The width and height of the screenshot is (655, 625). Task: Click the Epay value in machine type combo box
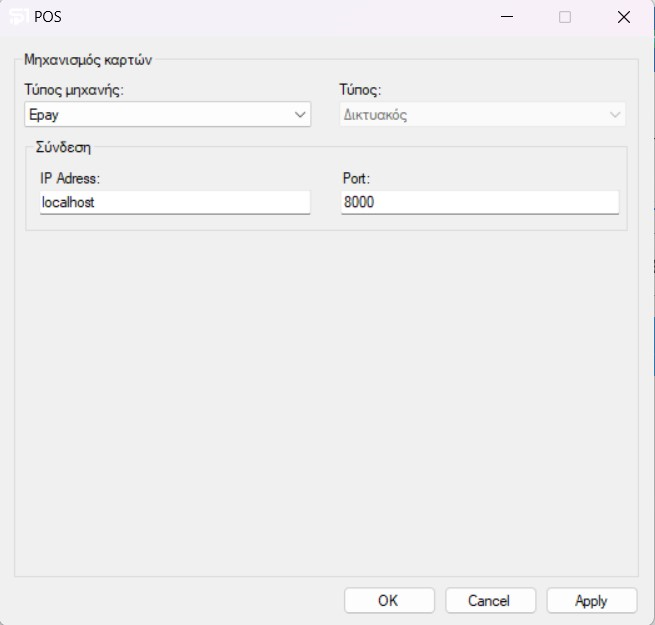(x=150, y=115)
